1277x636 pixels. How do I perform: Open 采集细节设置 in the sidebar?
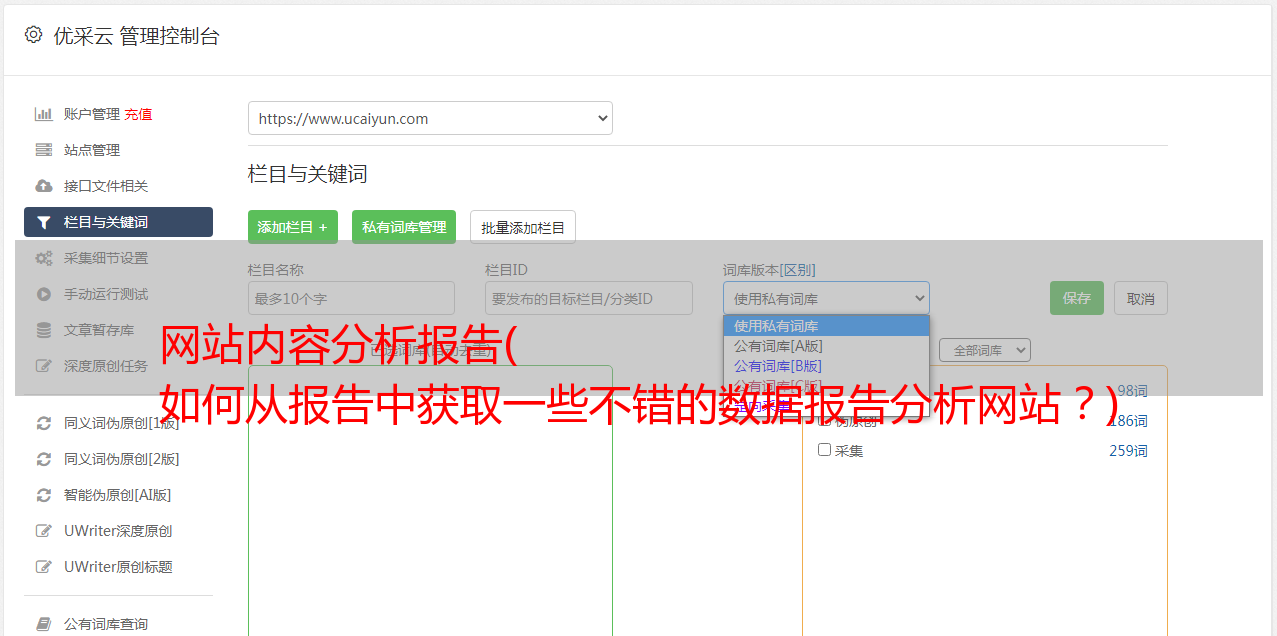(x=106, y=258)
